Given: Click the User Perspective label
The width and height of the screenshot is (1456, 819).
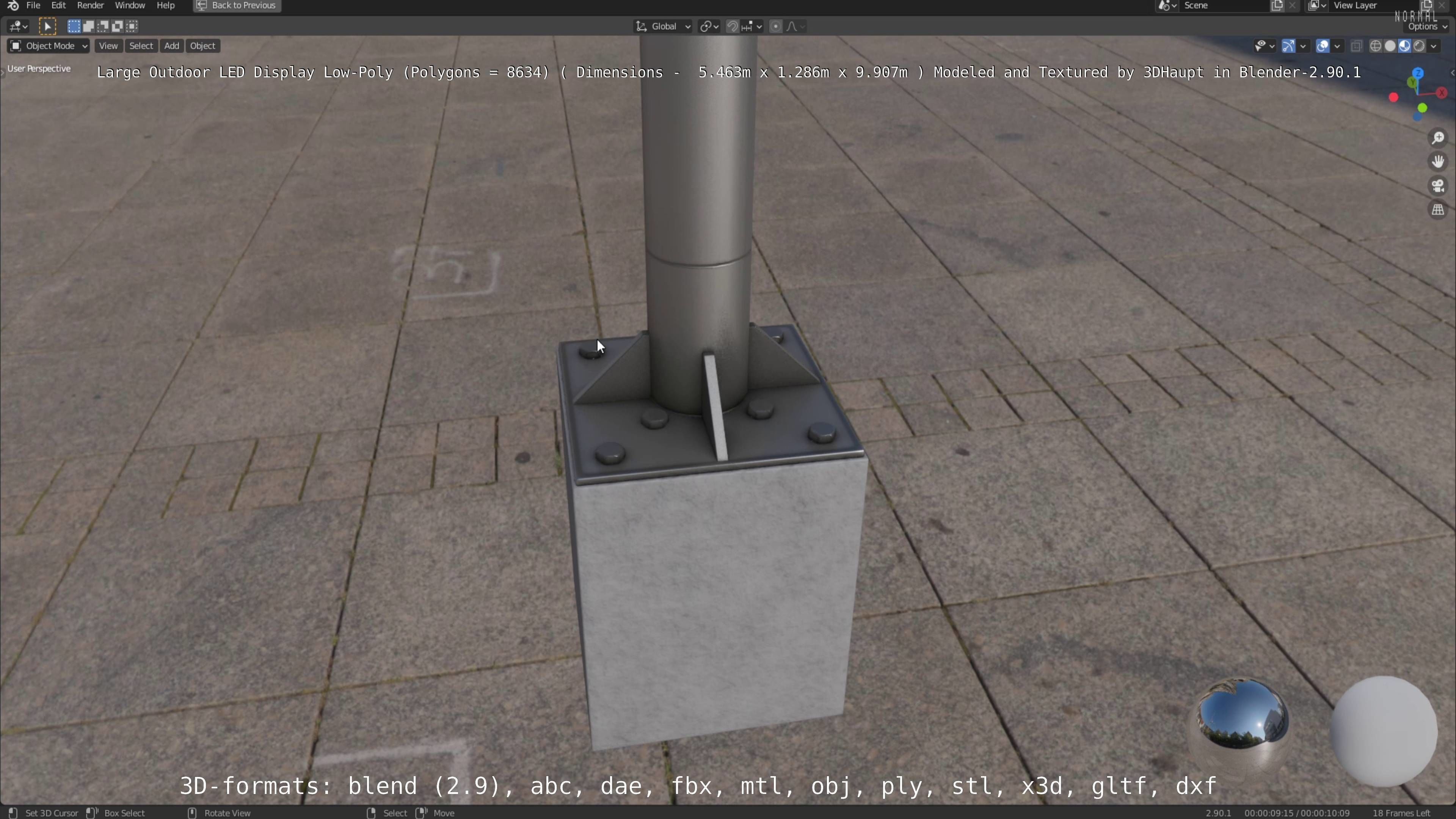Looking at the screenshot, I should pos(39,68).
